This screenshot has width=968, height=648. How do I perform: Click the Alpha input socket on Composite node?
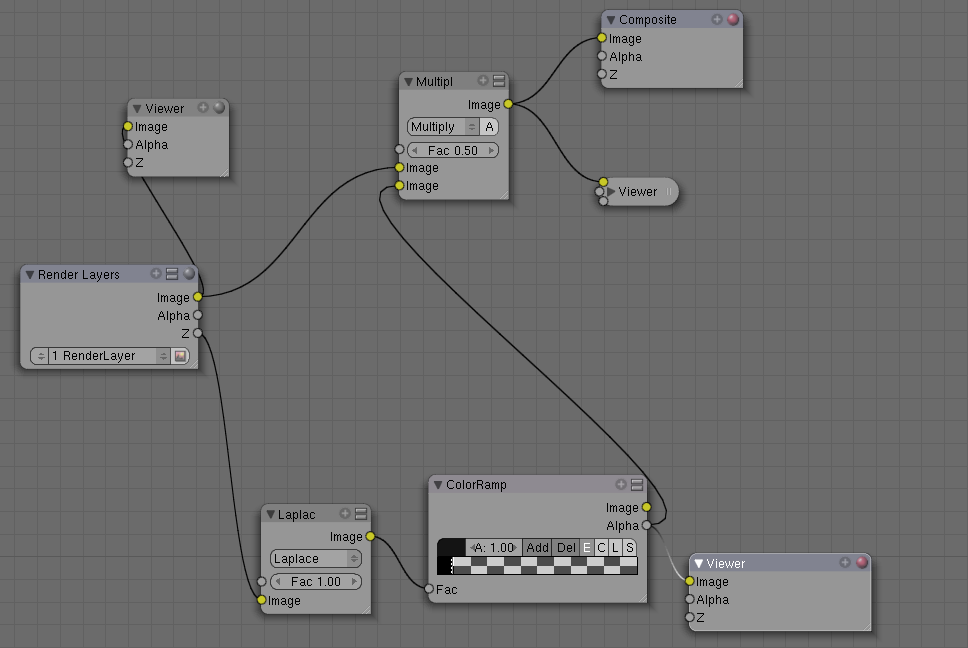602,56
